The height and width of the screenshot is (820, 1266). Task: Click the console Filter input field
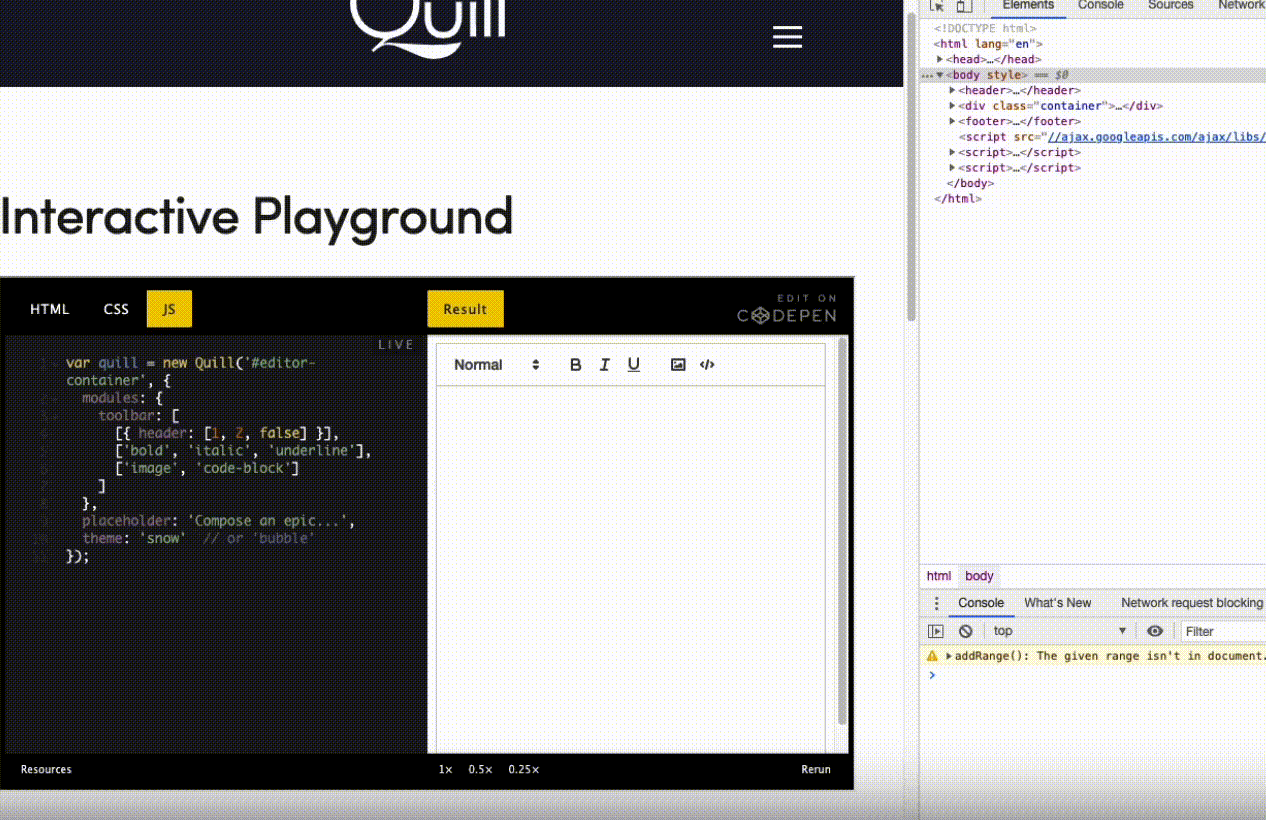(x=1222, y=631)
